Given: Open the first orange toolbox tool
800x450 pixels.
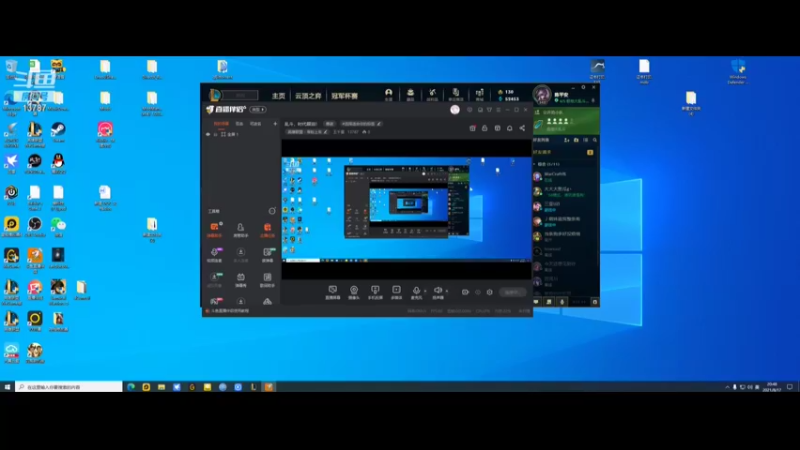Looking at the screenshot, I should point(214,230).
